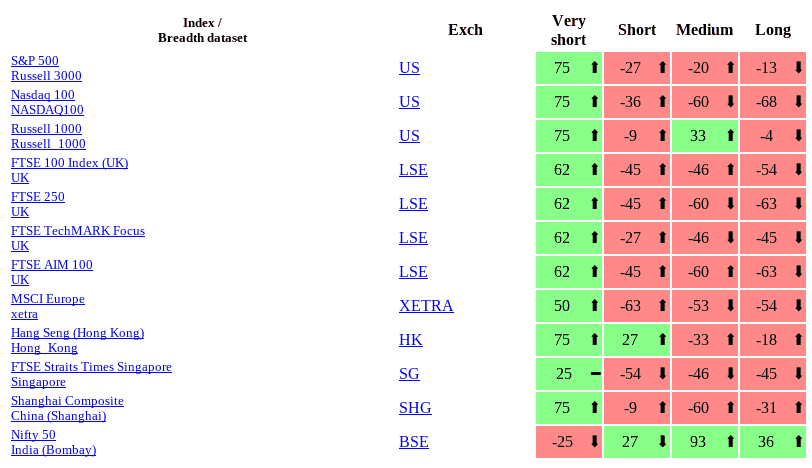Click the up arrow in Russell 1000 Medium cell
This screenshot has width=812, height=468.
(730, 136)
